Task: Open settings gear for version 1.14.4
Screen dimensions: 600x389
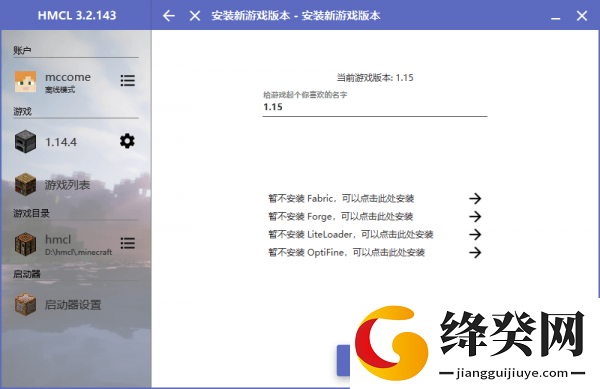Action: (x=127, y=141)
